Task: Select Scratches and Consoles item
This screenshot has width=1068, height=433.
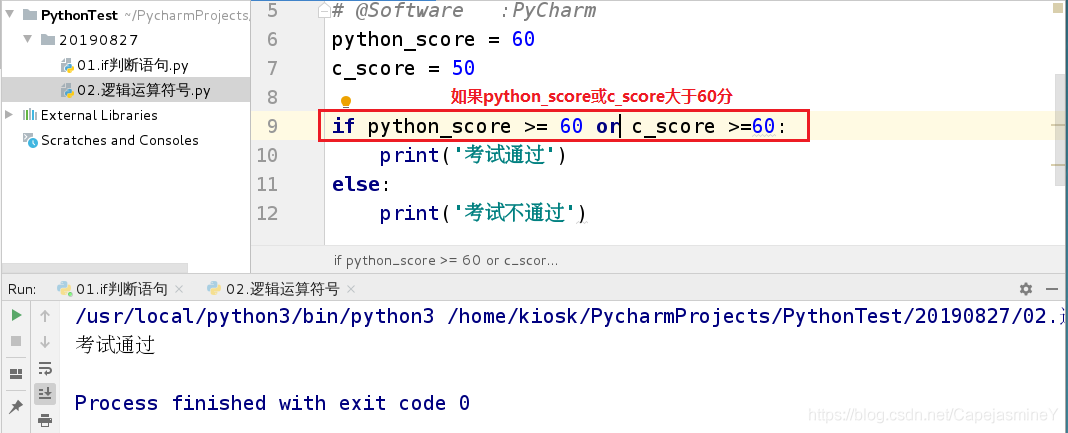Action: (x=120, y=140)
